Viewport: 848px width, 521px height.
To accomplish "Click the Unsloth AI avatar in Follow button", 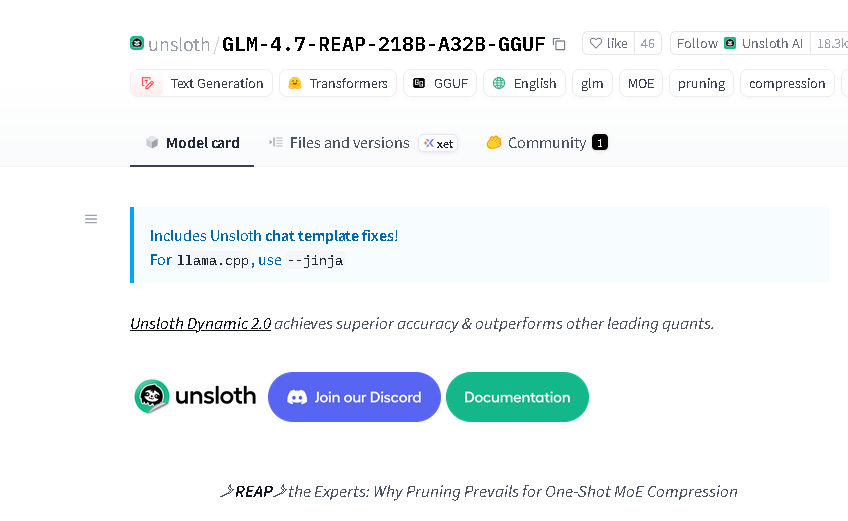I will point(730,43).
